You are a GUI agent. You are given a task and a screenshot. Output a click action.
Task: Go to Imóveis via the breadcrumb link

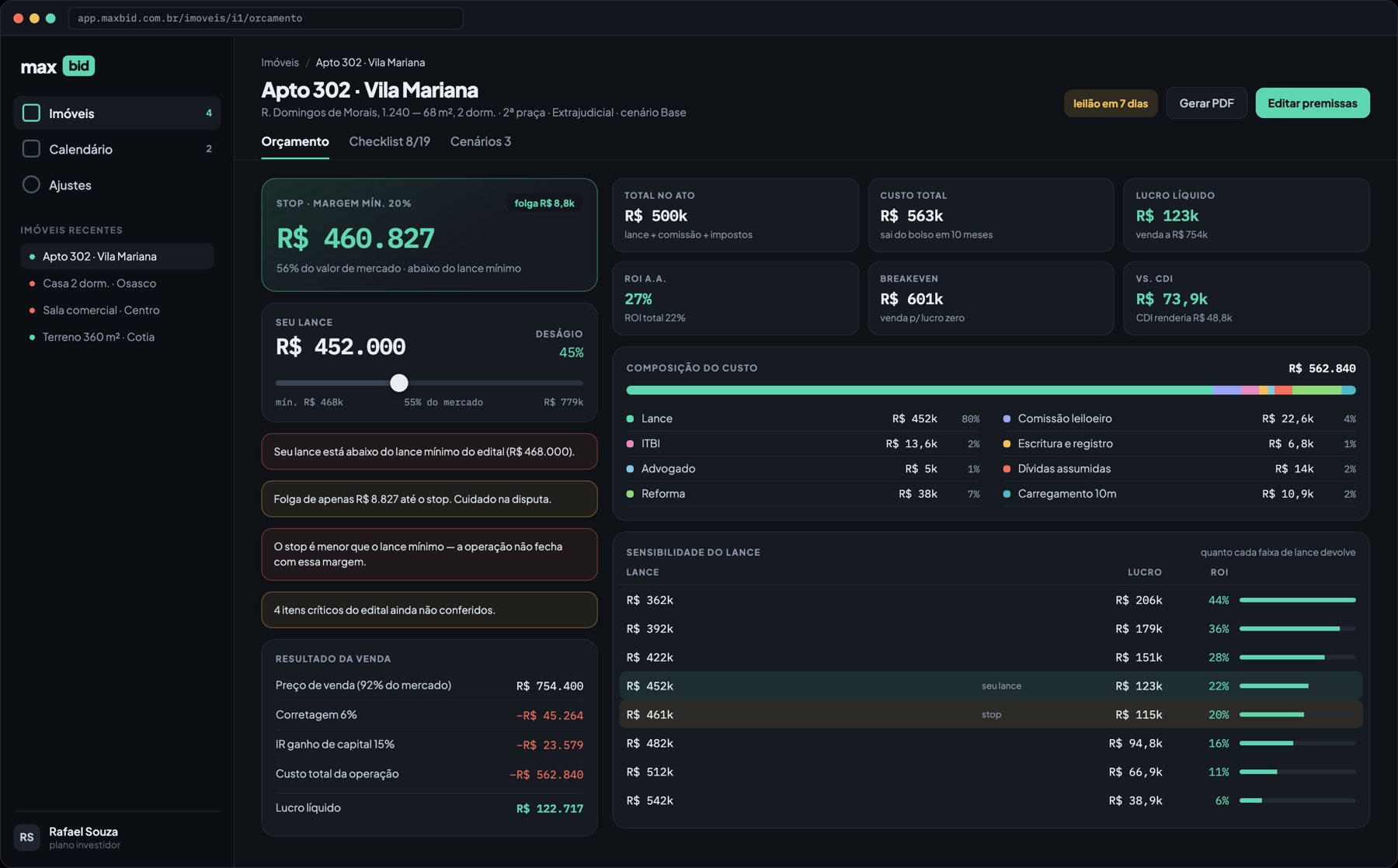point(280,62)
